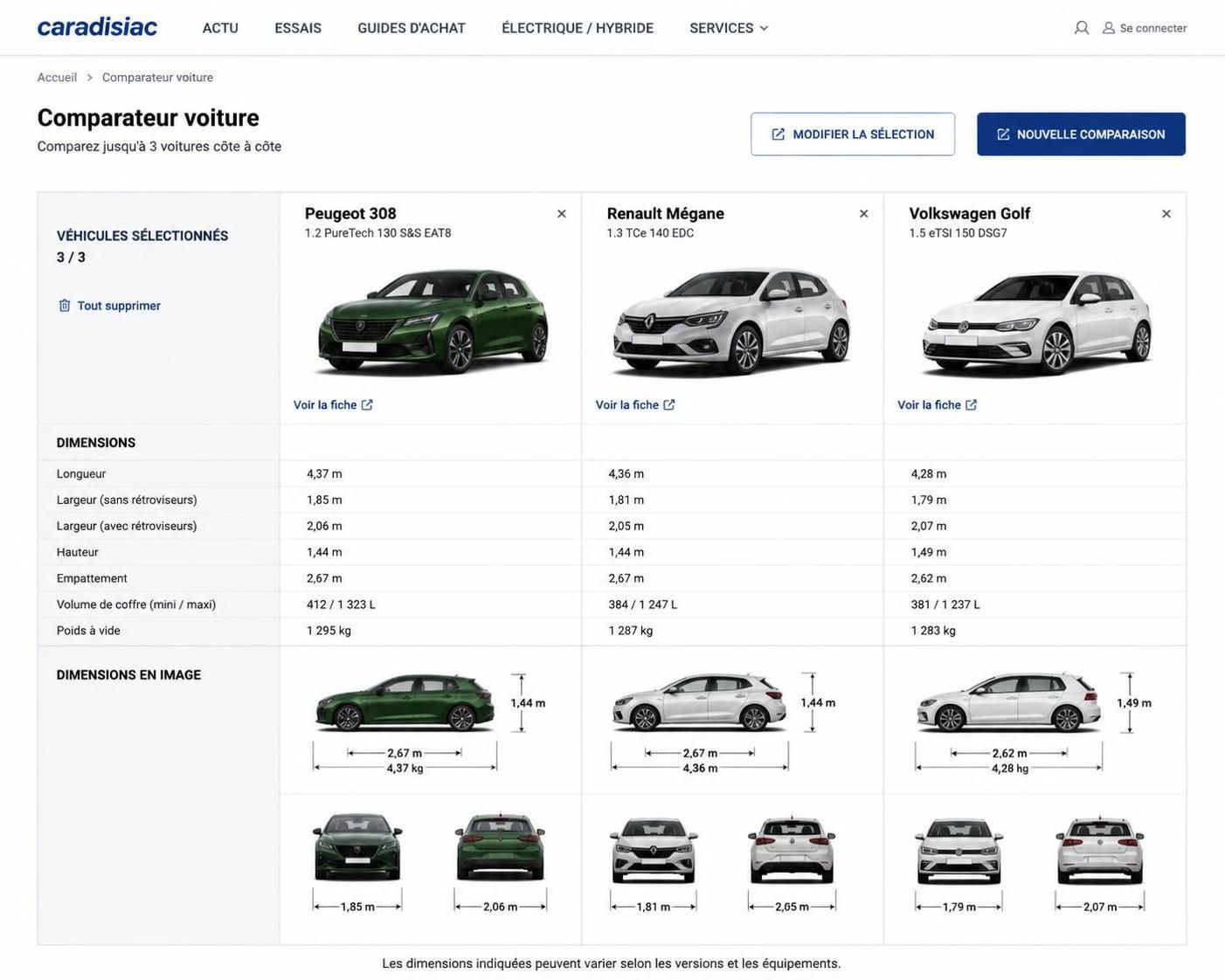1225x980 pixels.
Task: Click the Golf length value 4,28 m
Action: click(x=929, y=474)
